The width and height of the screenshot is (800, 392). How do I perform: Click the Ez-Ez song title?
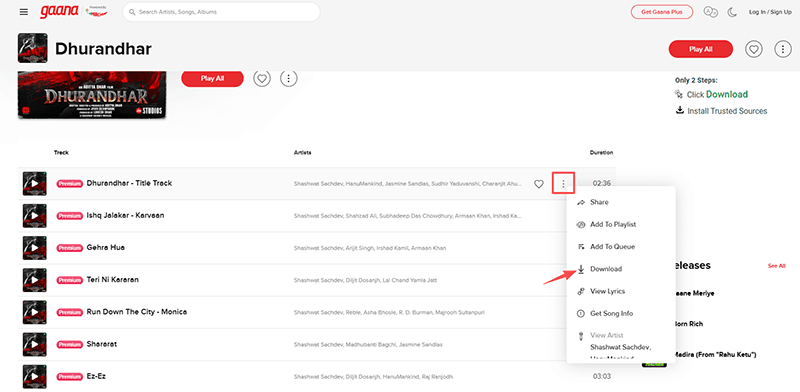(x=96, y=376)
